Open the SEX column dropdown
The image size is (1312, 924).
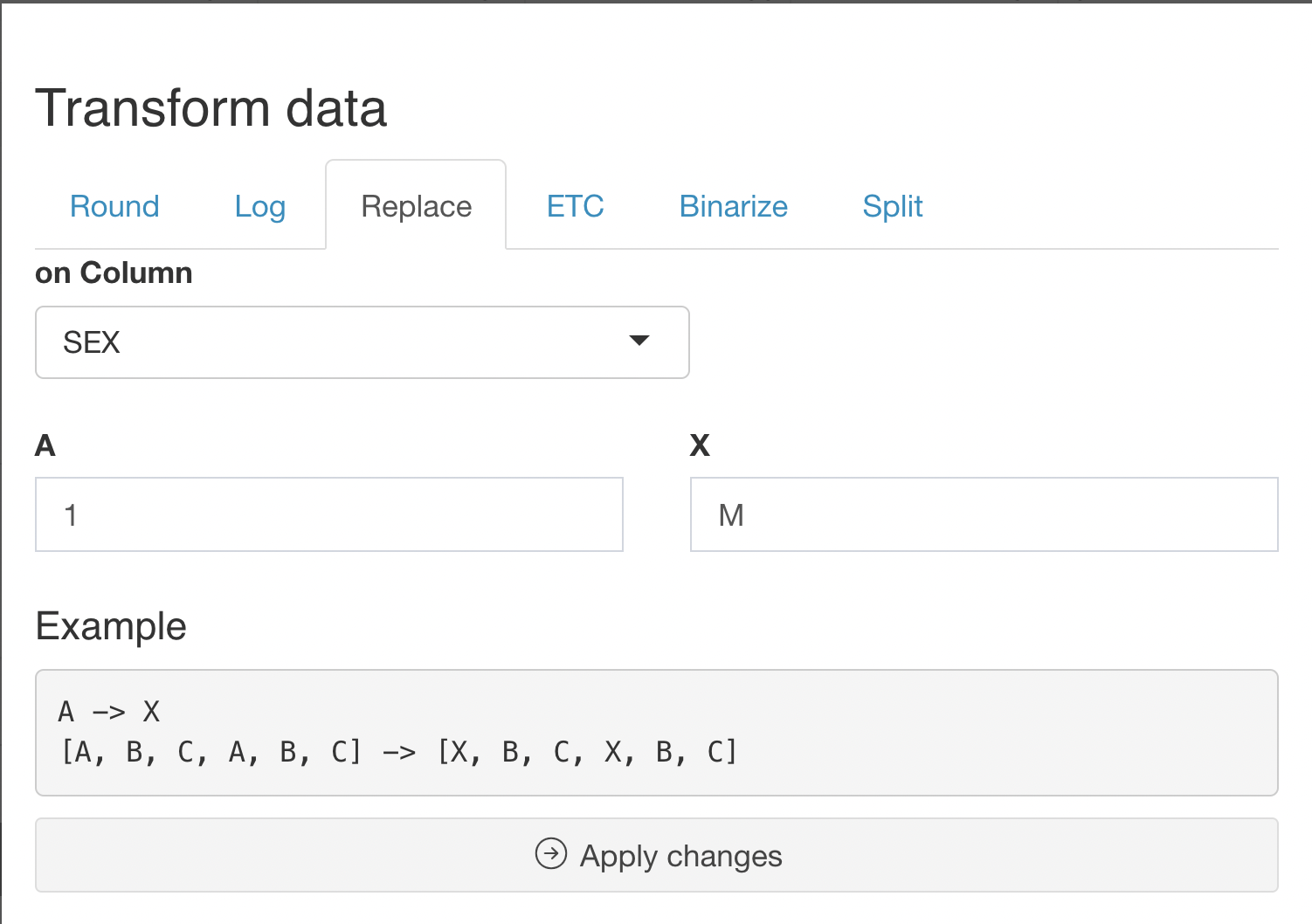pyautogui.click(x=363, y=342)
